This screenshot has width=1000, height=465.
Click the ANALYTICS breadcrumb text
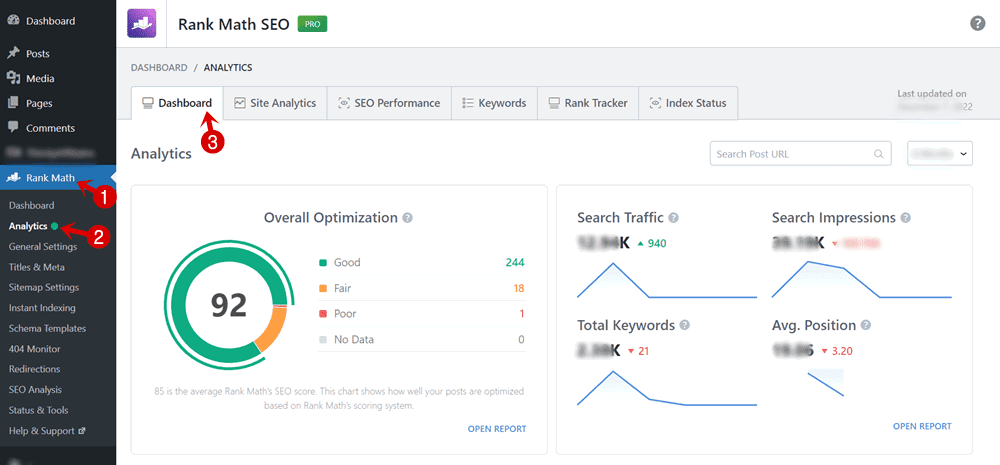228,67
